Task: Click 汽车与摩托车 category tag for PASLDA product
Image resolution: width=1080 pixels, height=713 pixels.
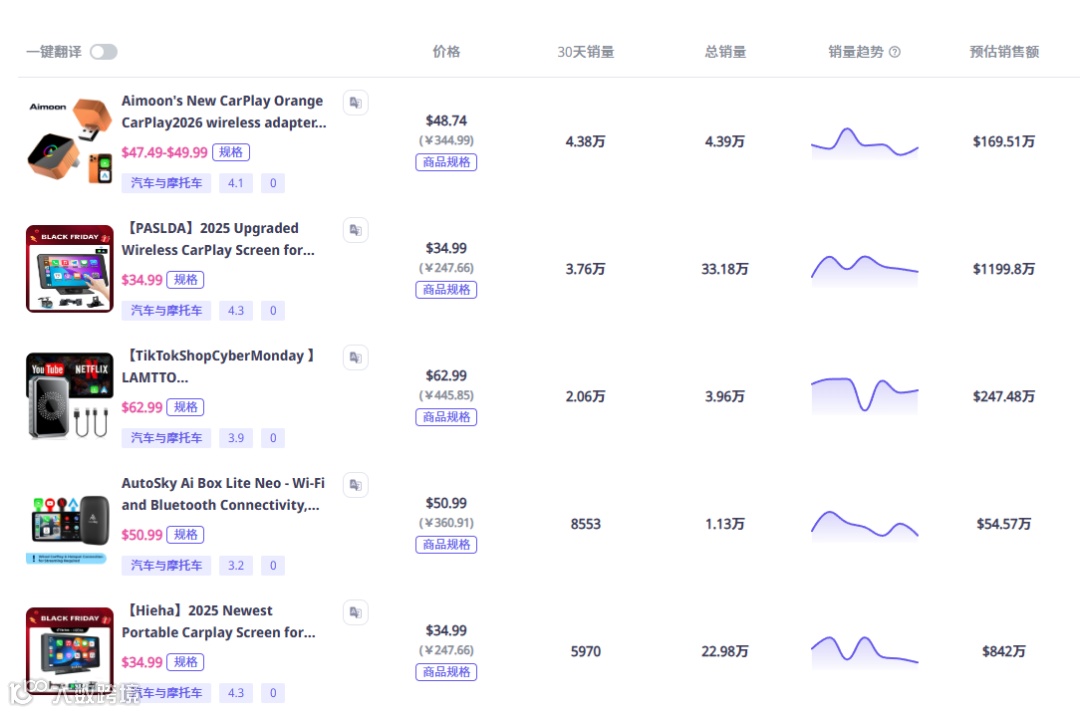Action: click(166, 311)
